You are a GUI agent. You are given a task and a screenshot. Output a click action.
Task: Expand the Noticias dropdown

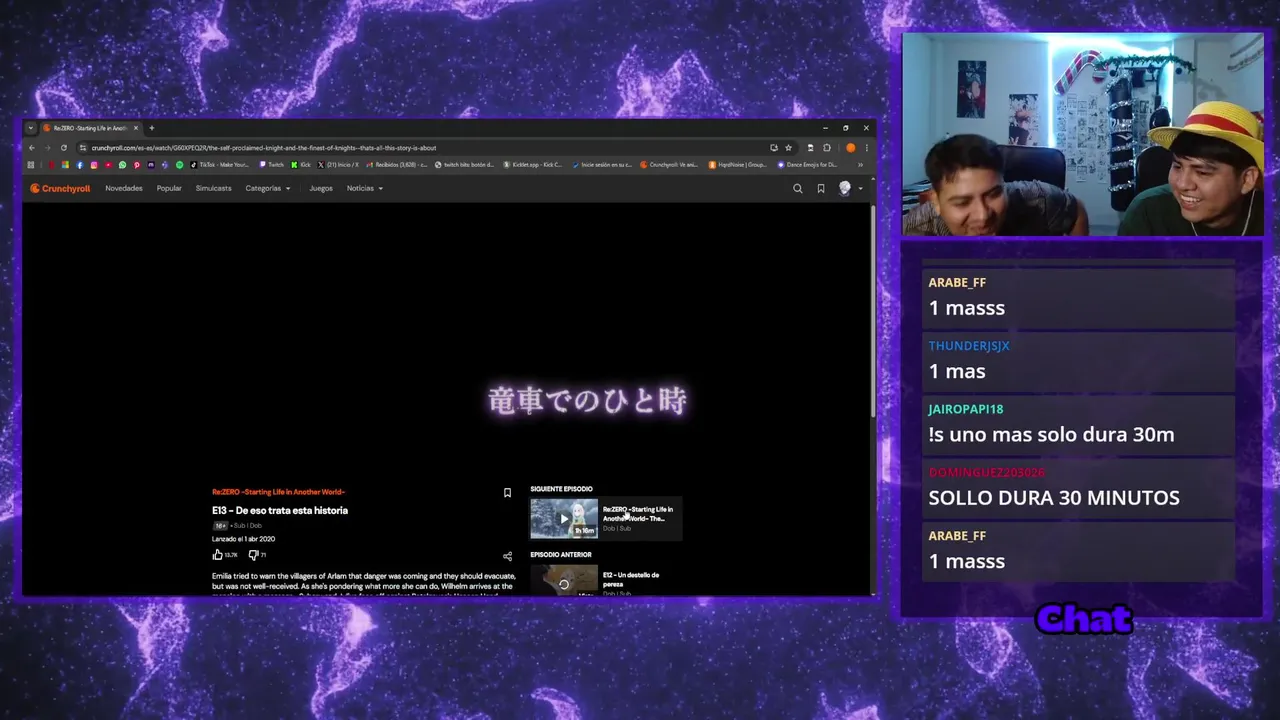pyautogui.click(x=364, y=188)
